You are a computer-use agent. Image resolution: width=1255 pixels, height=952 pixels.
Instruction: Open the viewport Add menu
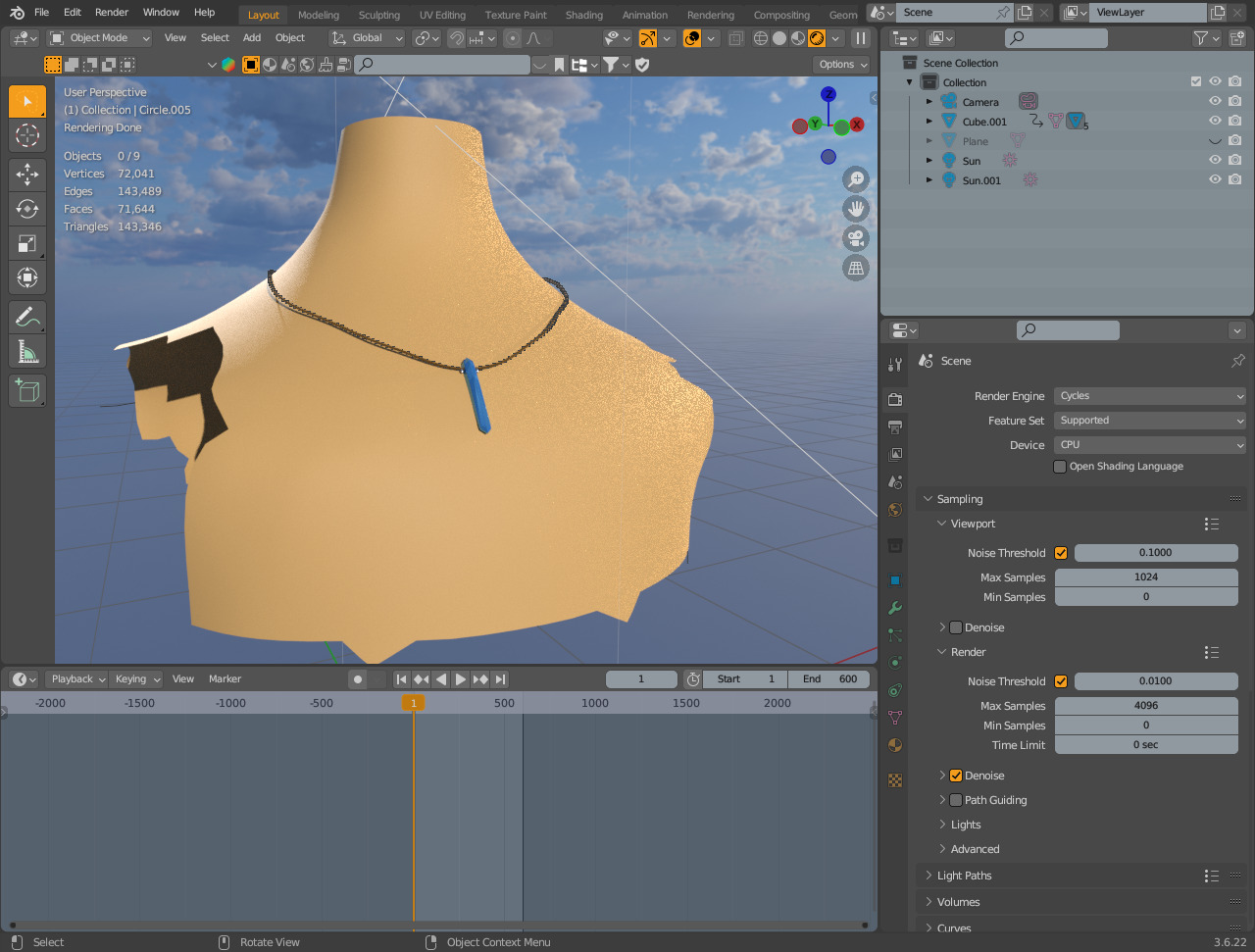(x=252, y=38)
